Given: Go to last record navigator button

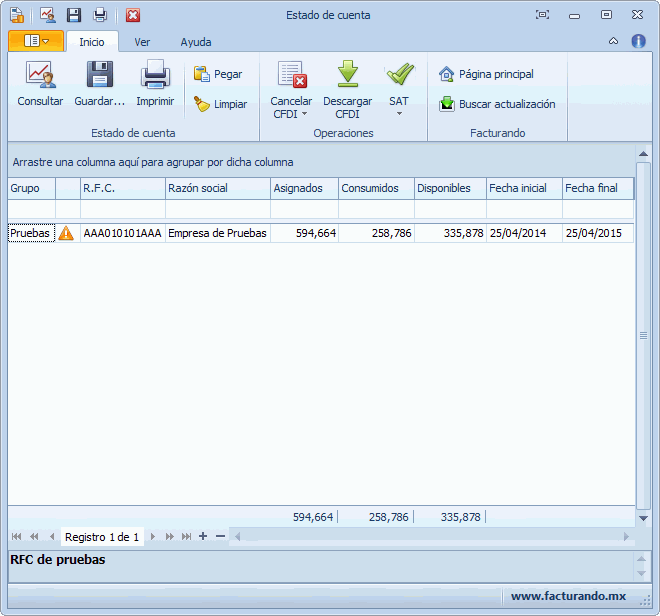Looking at the screenshot, I should pos(186,536).
